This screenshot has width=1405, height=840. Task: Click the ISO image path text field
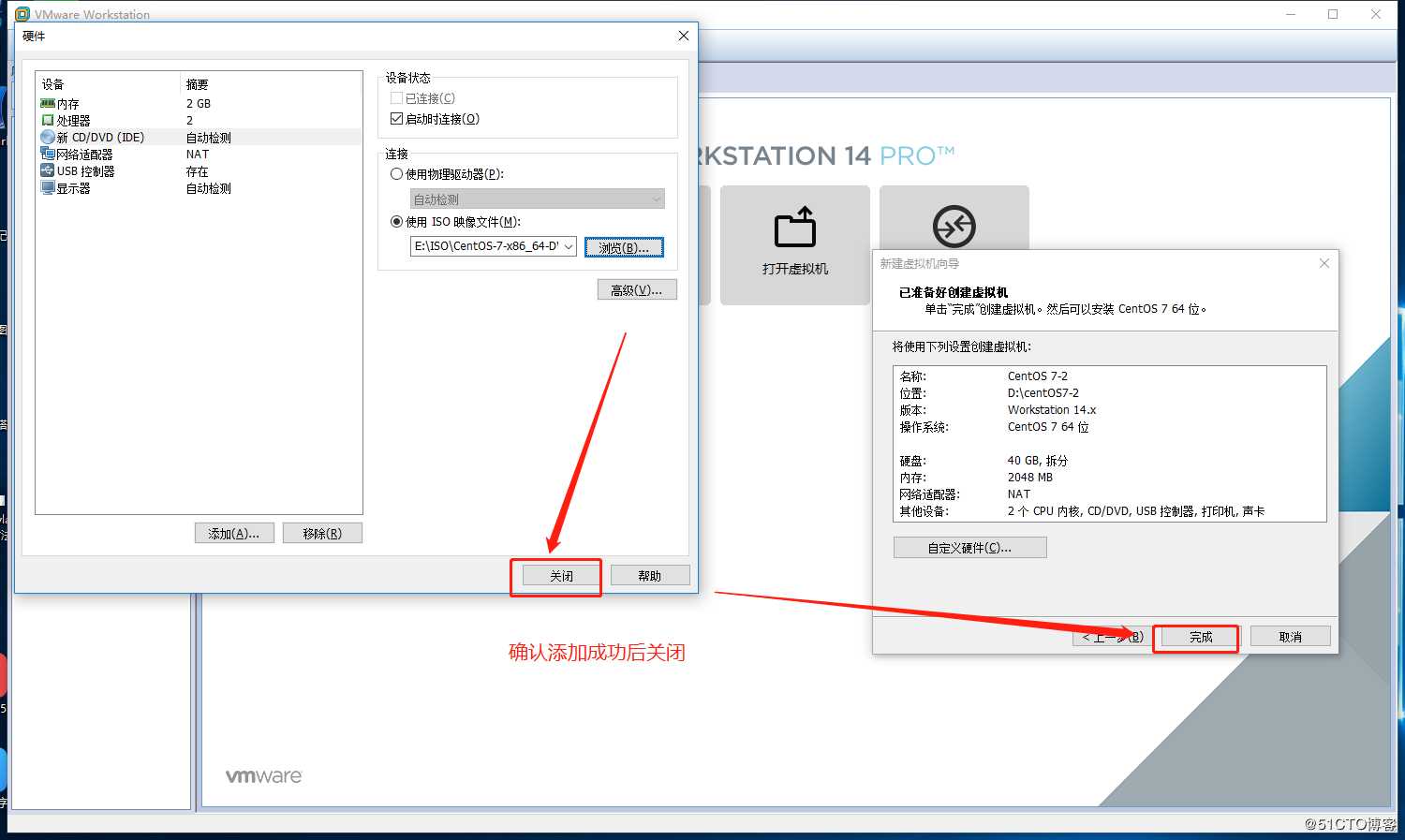pos(485,246)
